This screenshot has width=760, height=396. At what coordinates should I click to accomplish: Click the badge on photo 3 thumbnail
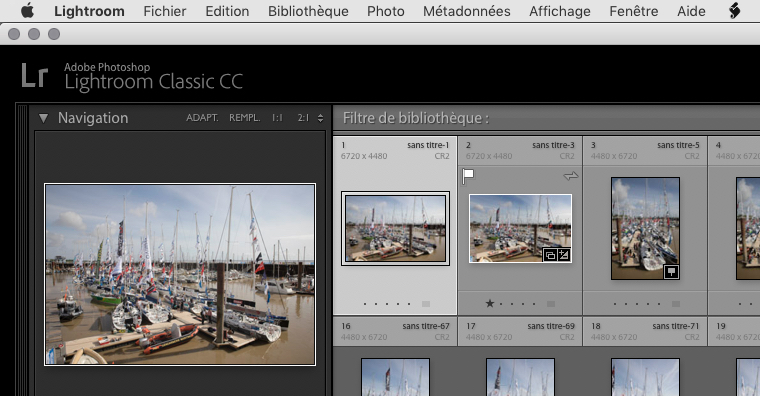click(671, 271)
